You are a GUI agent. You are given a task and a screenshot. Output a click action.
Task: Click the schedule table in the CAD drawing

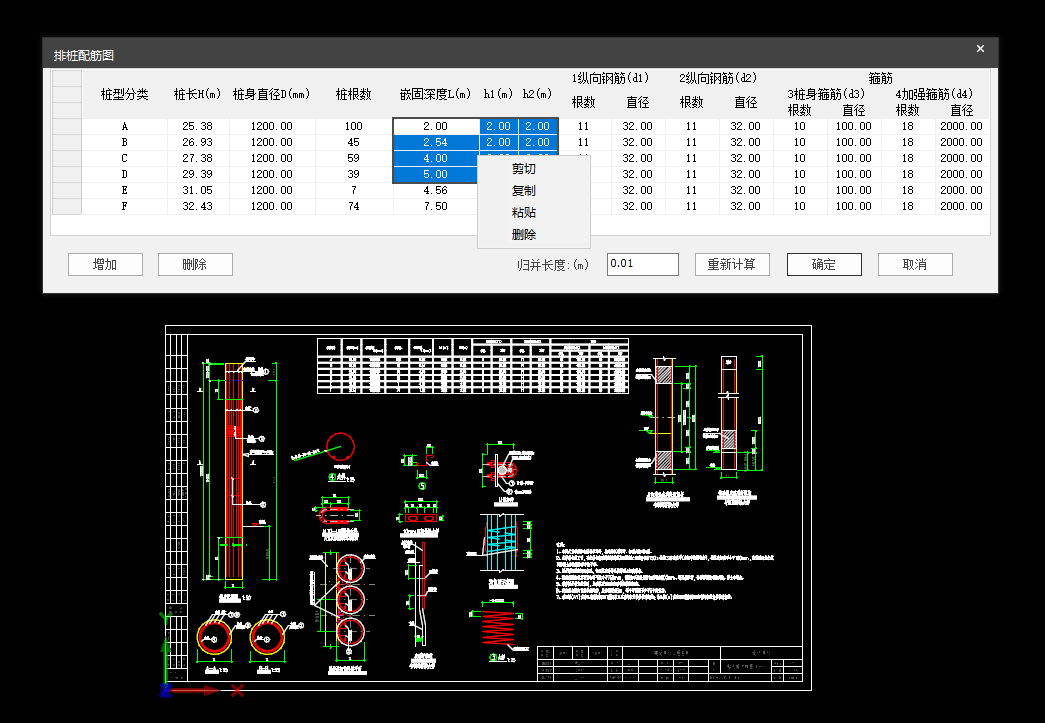473,365
